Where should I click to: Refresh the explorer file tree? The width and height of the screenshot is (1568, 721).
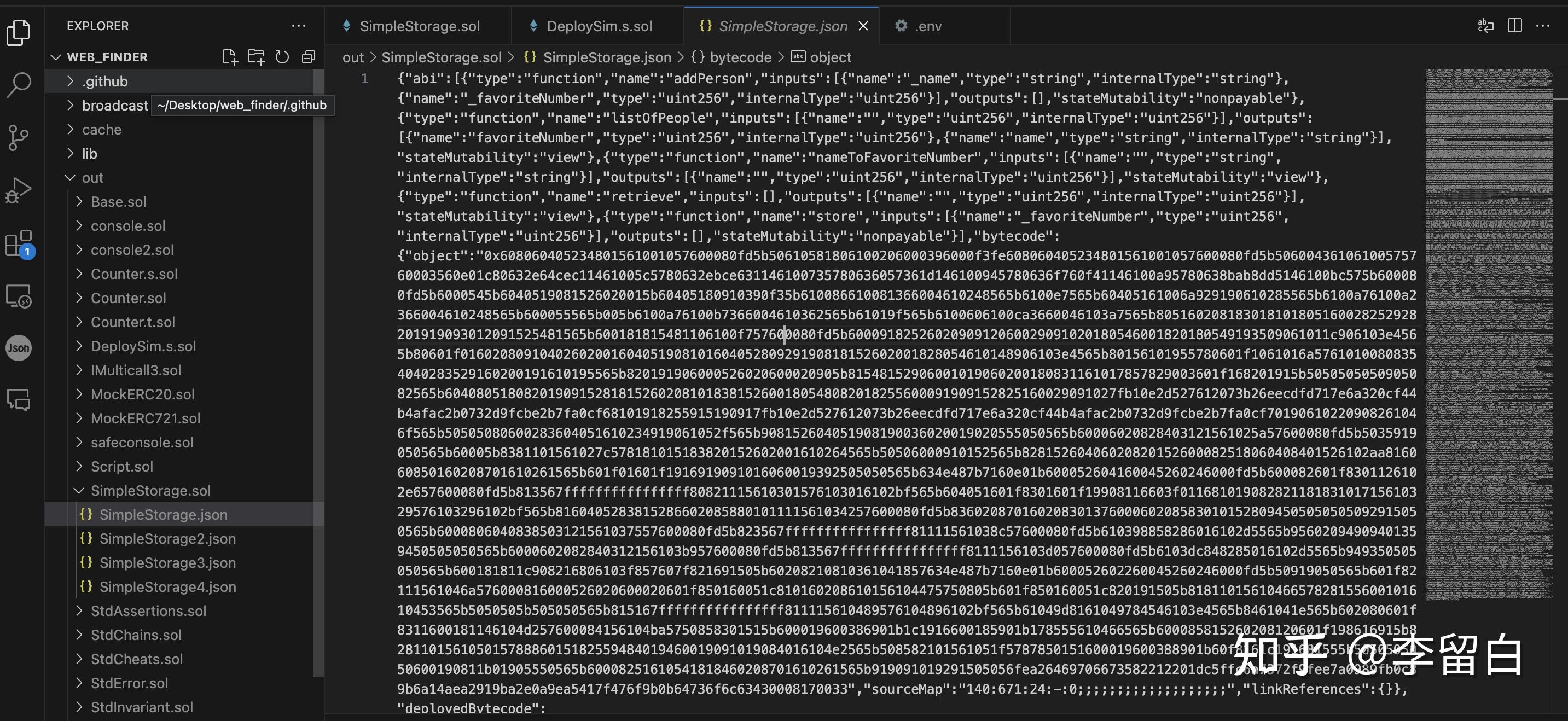coord(282,57)
